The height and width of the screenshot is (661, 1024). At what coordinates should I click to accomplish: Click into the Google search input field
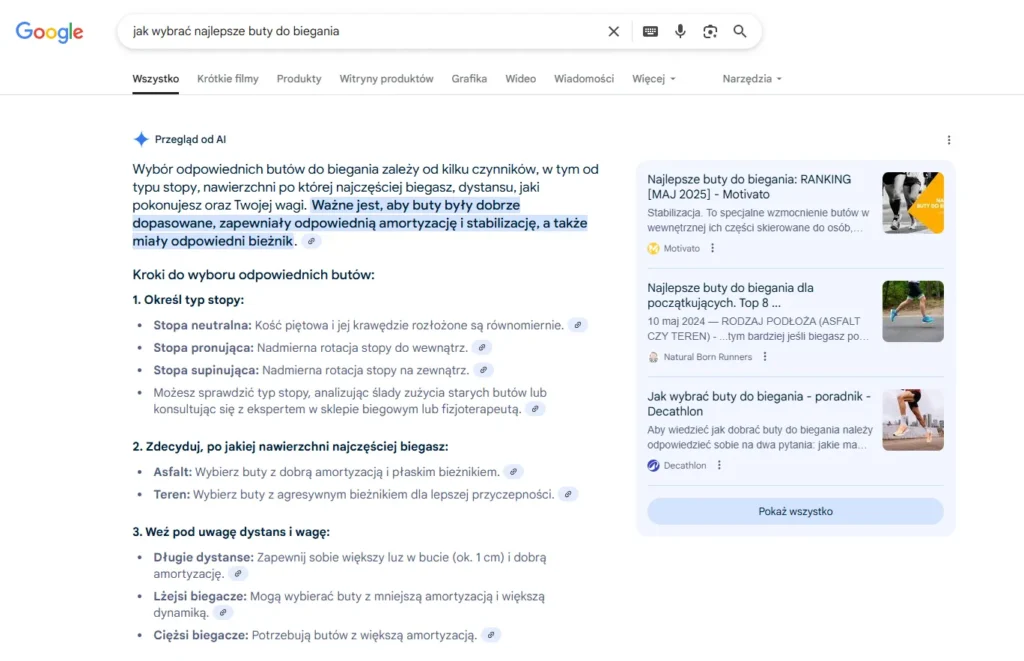click(x=360, y=32)
